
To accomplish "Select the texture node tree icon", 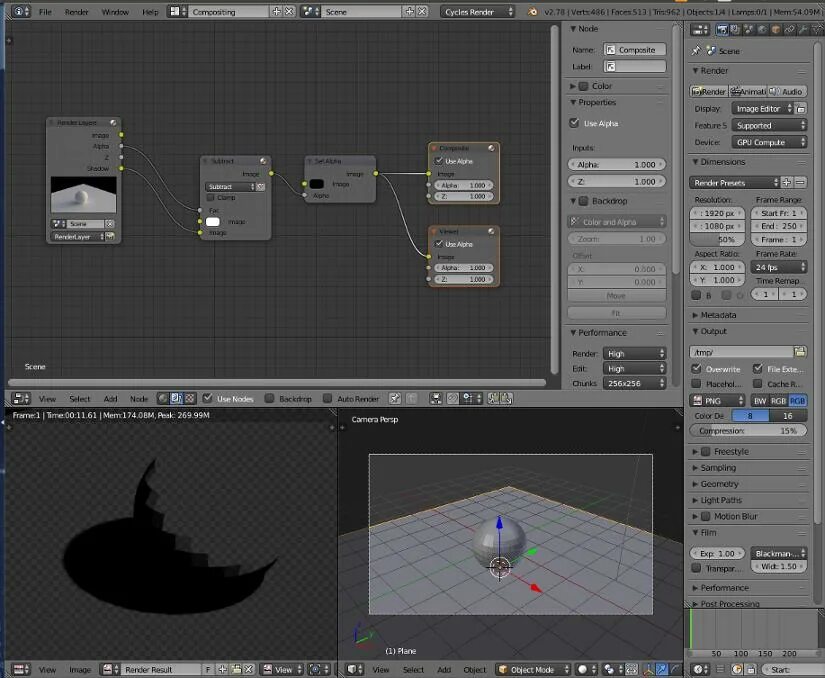I will tap(190, 399).
